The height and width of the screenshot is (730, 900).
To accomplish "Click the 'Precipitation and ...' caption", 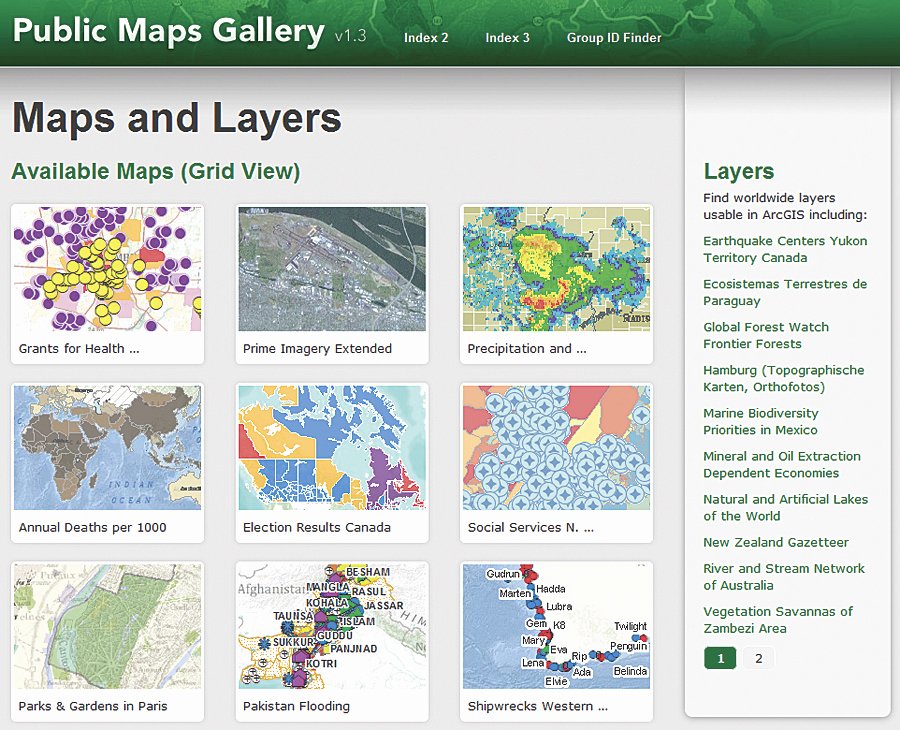I will click(x=527, y=349).
